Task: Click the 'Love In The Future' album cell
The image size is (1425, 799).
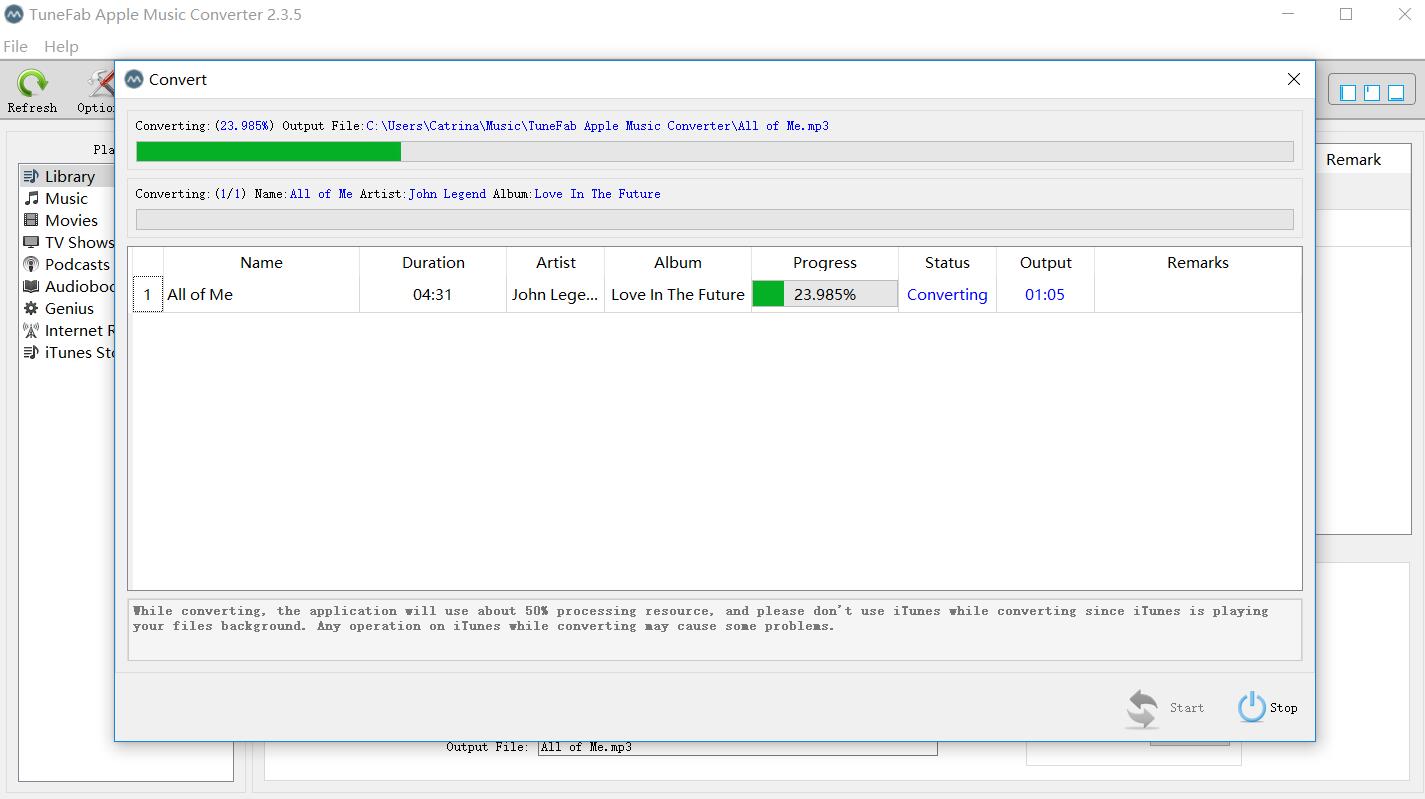Action: [678, 295]
